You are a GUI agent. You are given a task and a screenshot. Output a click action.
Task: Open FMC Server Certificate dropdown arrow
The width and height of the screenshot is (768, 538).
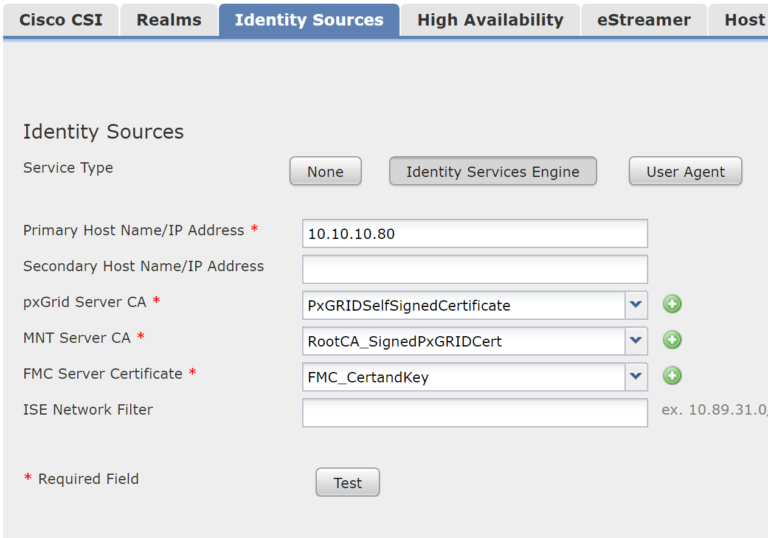(636, 376)
